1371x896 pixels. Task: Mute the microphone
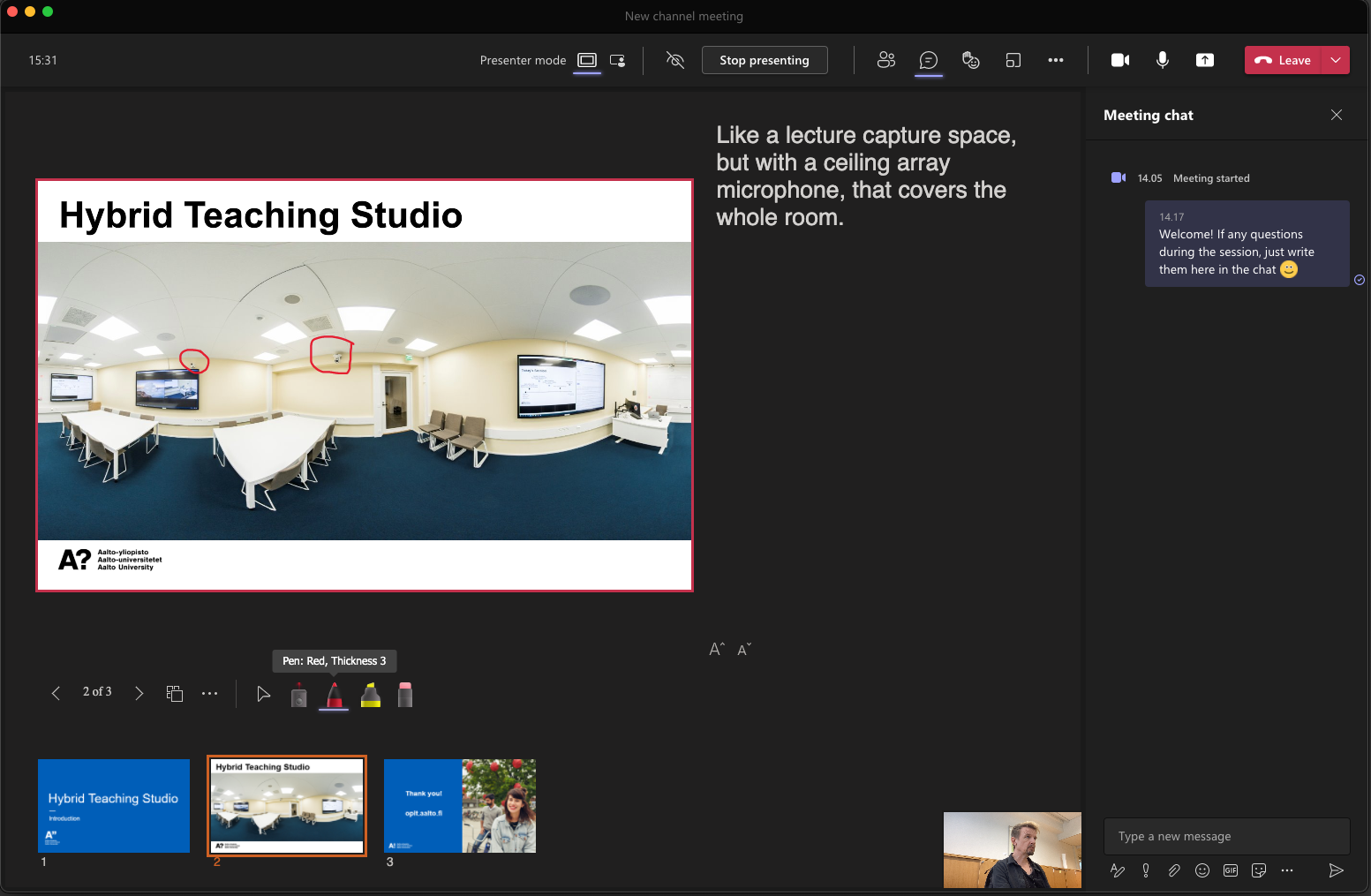click(x=1163, y=60)
